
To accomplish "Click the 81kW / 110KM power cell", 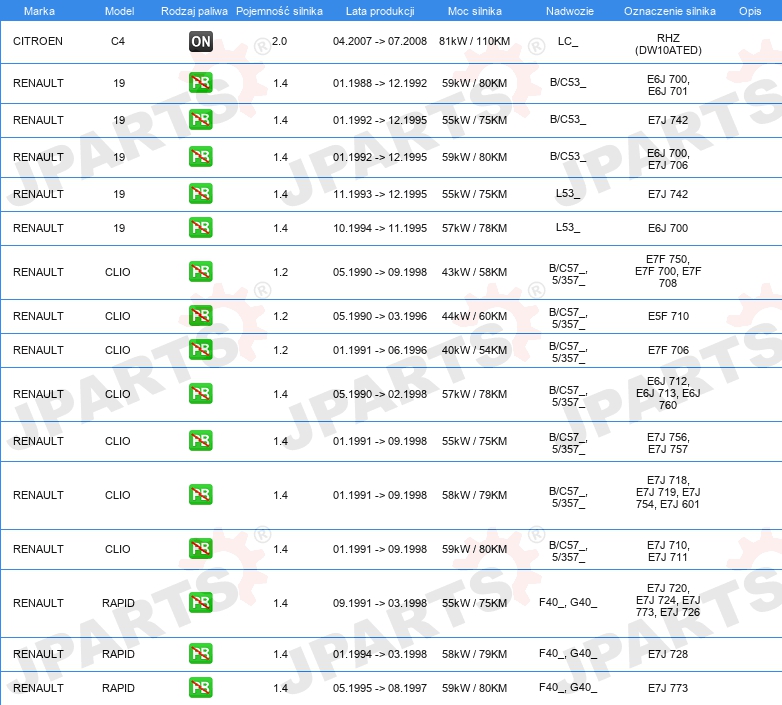I will (474, 41).
